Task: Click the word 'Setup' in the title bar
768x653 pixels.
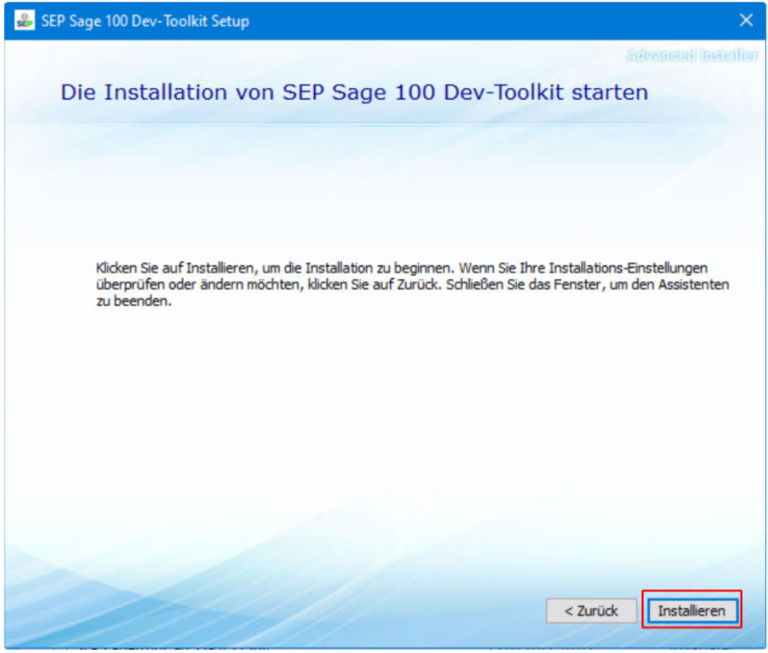Action: pyautogui.click(x=230, y=21)
